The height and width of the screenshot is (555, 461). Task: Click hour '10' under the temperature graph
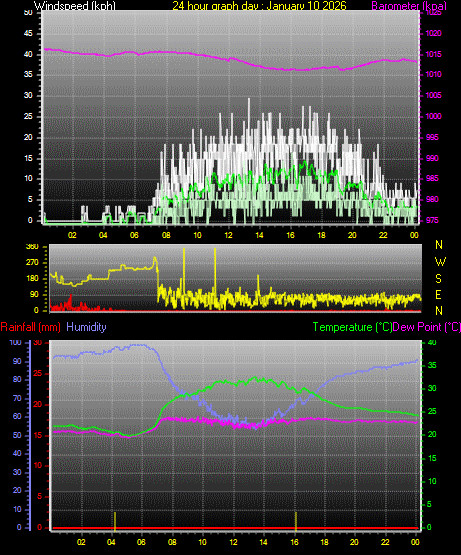pyautogui.click(x=202, y=542)
